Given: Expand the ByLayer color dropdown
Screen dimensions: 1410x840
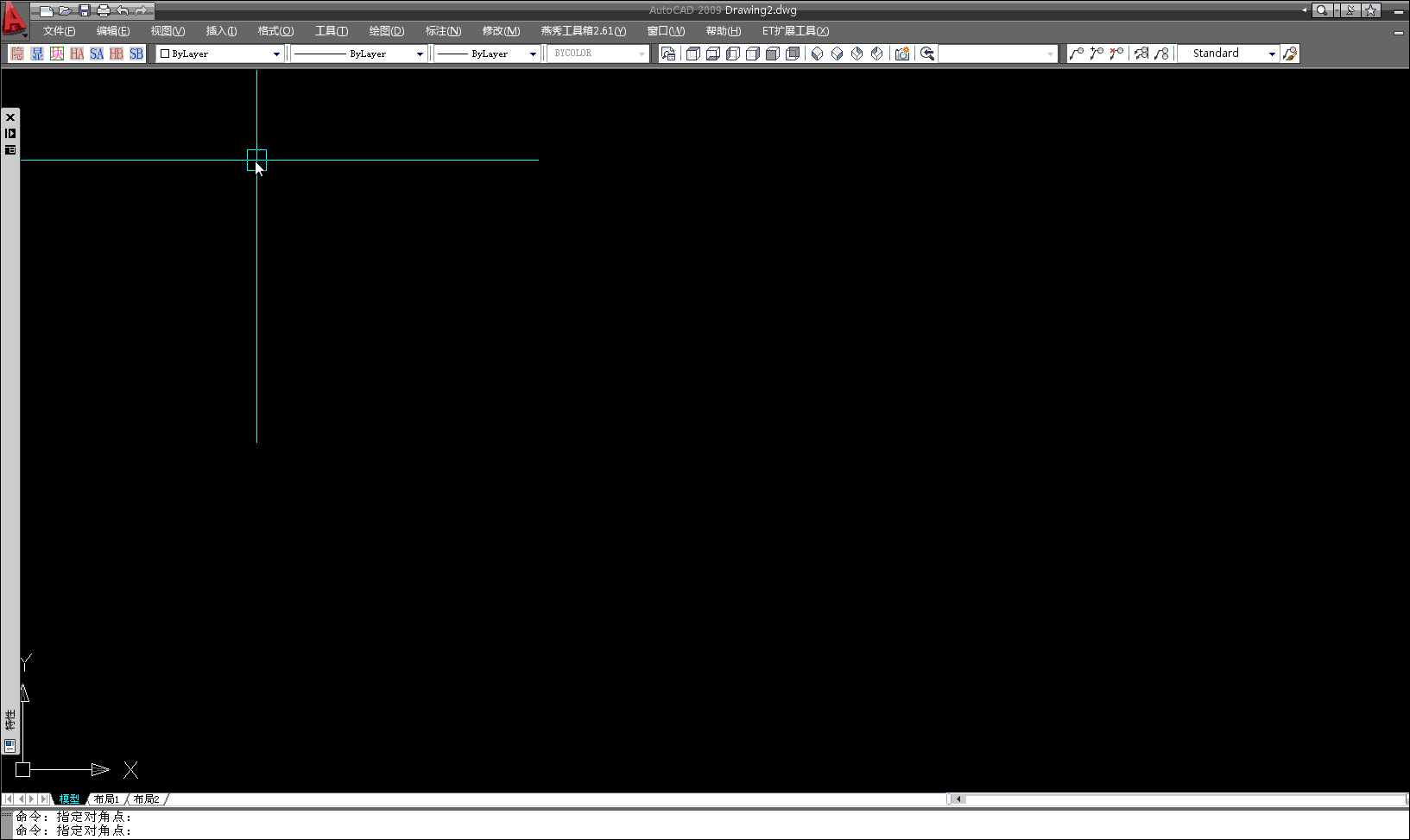Looking at the screenshot, I should point(276,54).
